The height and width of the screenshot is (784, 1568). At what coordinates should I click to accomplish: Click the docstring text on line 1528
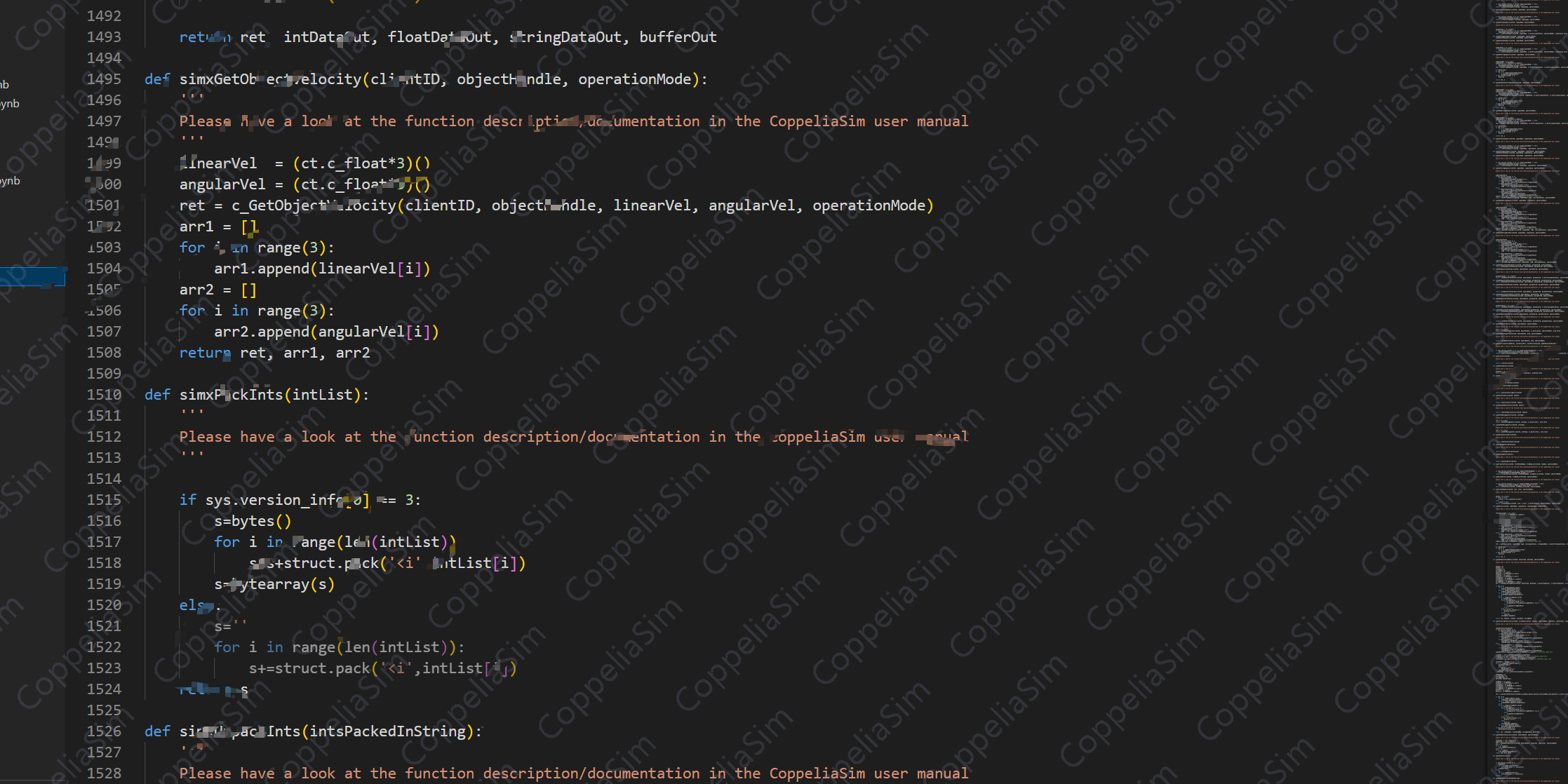(573, 773)
